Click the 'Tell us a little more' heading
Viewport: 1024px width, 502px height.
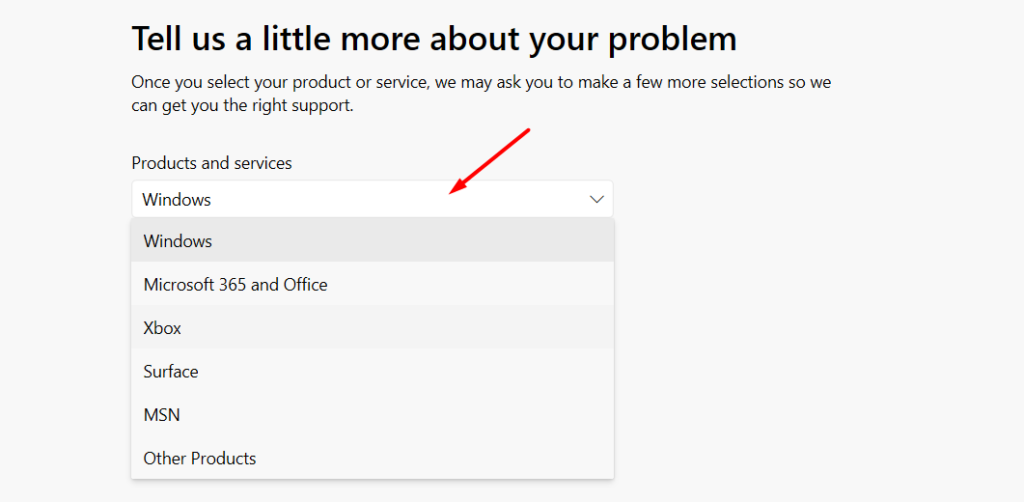click(x=433, y=39)
